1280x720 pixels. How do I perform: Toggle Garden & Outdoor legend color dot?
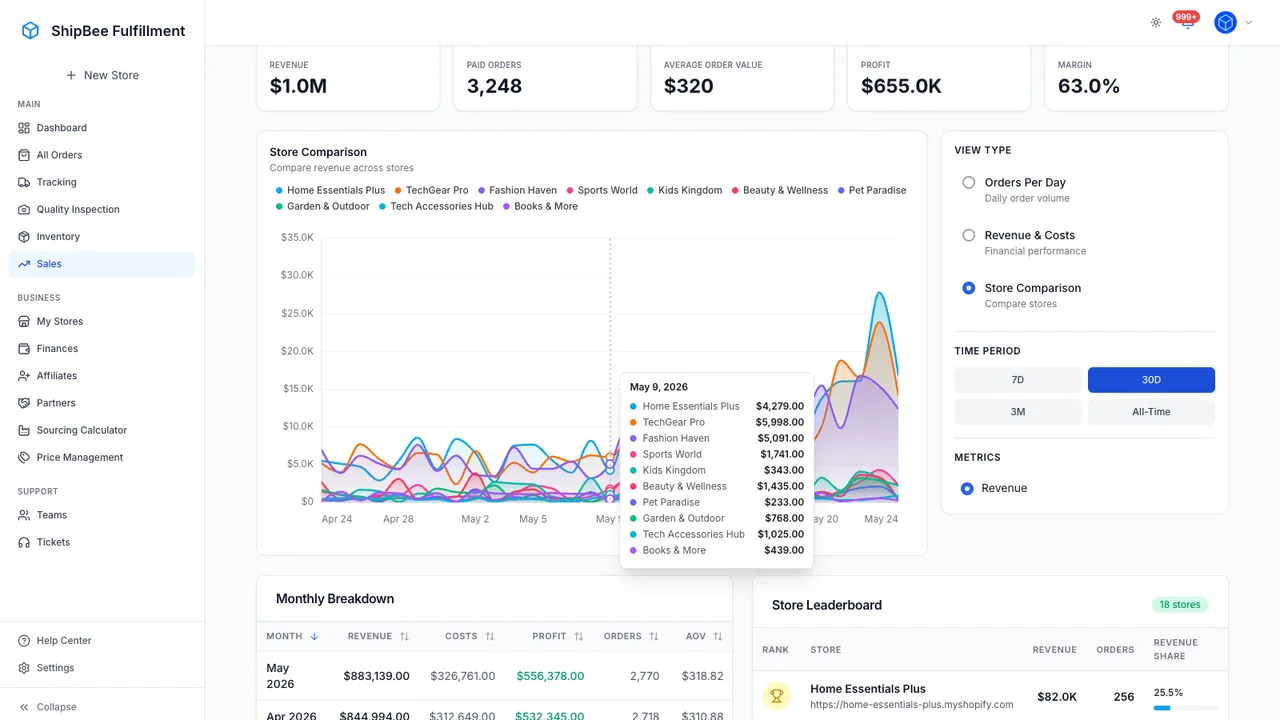point(279,206)
